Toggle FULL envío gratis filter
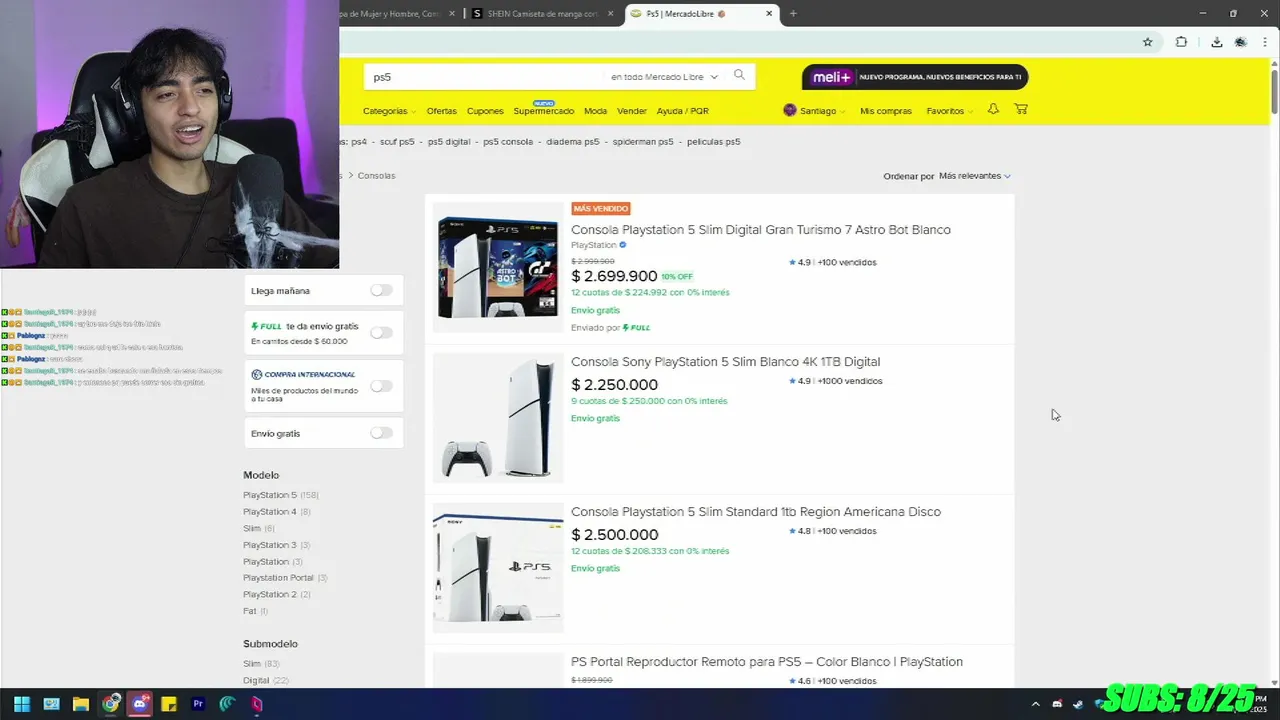Viewport: 1280px width, 720px height. [381, 332]
